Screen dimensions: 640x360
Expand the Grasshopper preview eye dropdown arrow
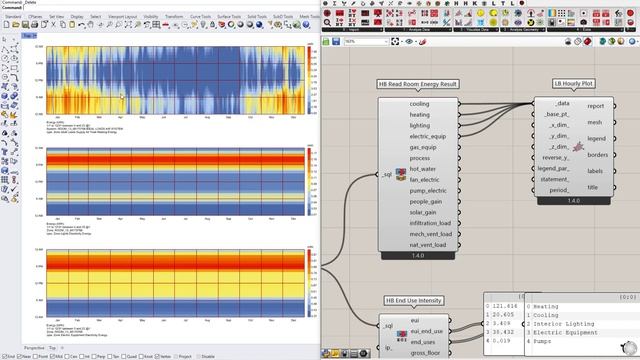(x=416, y=42)
